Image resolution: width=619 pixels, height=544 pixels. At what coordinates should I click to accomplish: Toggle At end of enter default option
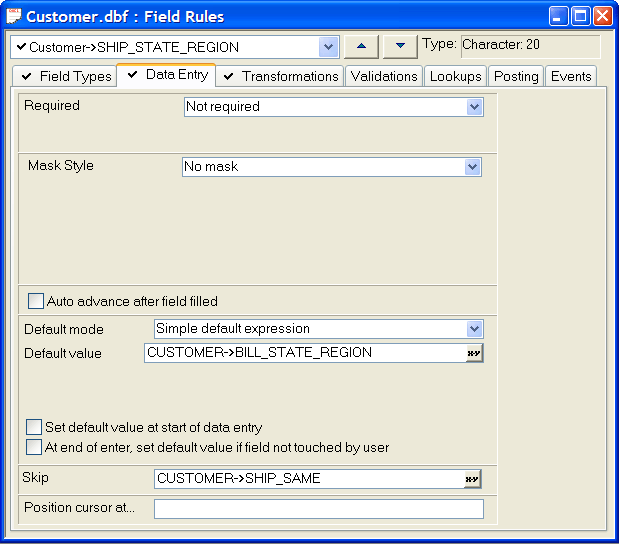click(x=34, y=447)
